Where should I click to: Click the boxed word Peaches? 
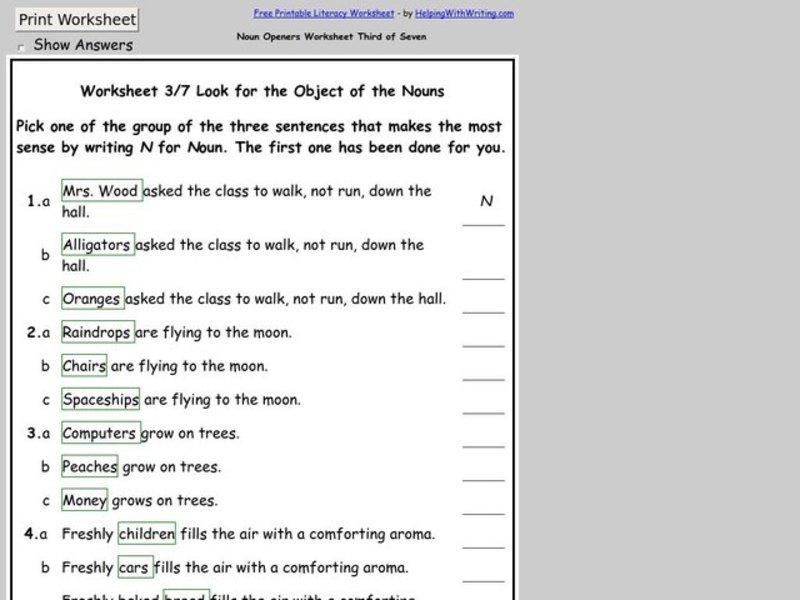point(88,466)
